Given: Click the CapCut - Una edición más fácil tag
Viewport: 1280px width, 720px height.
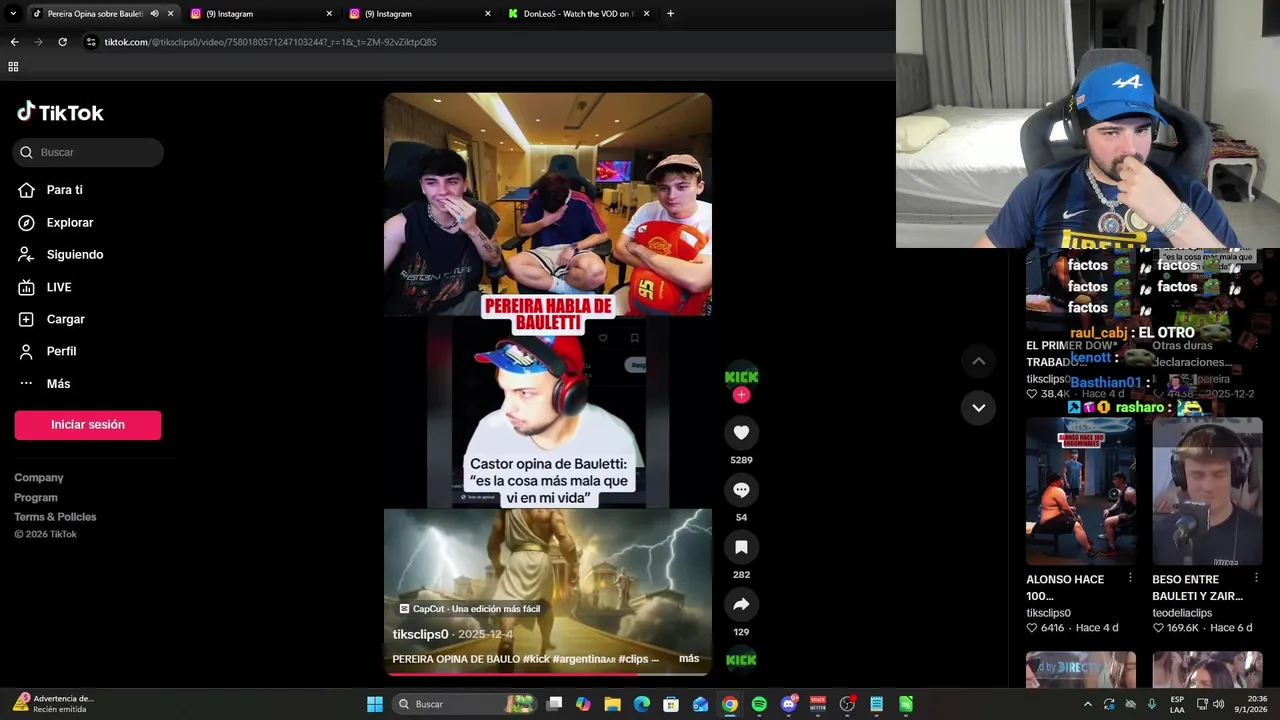Looking at the screenshot, I should click(470, 609).
